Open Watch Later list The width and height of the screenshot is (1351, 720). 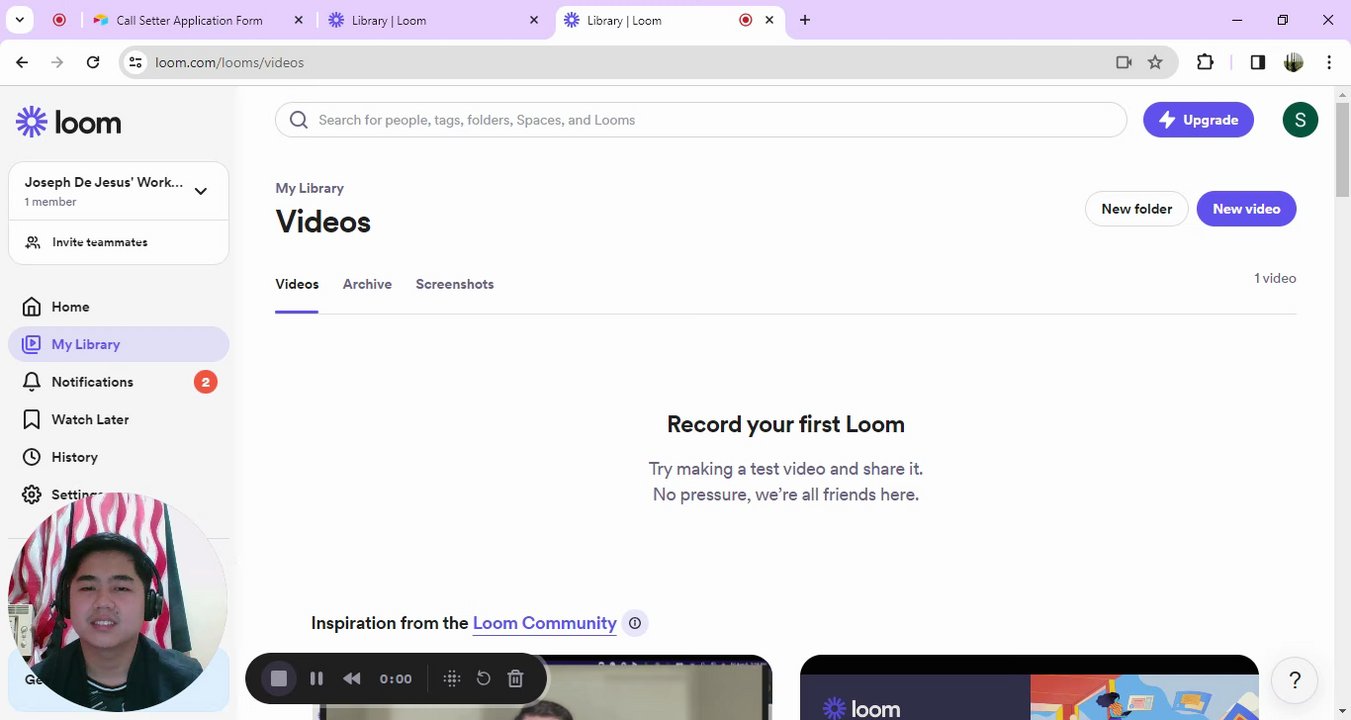[118, 419]
